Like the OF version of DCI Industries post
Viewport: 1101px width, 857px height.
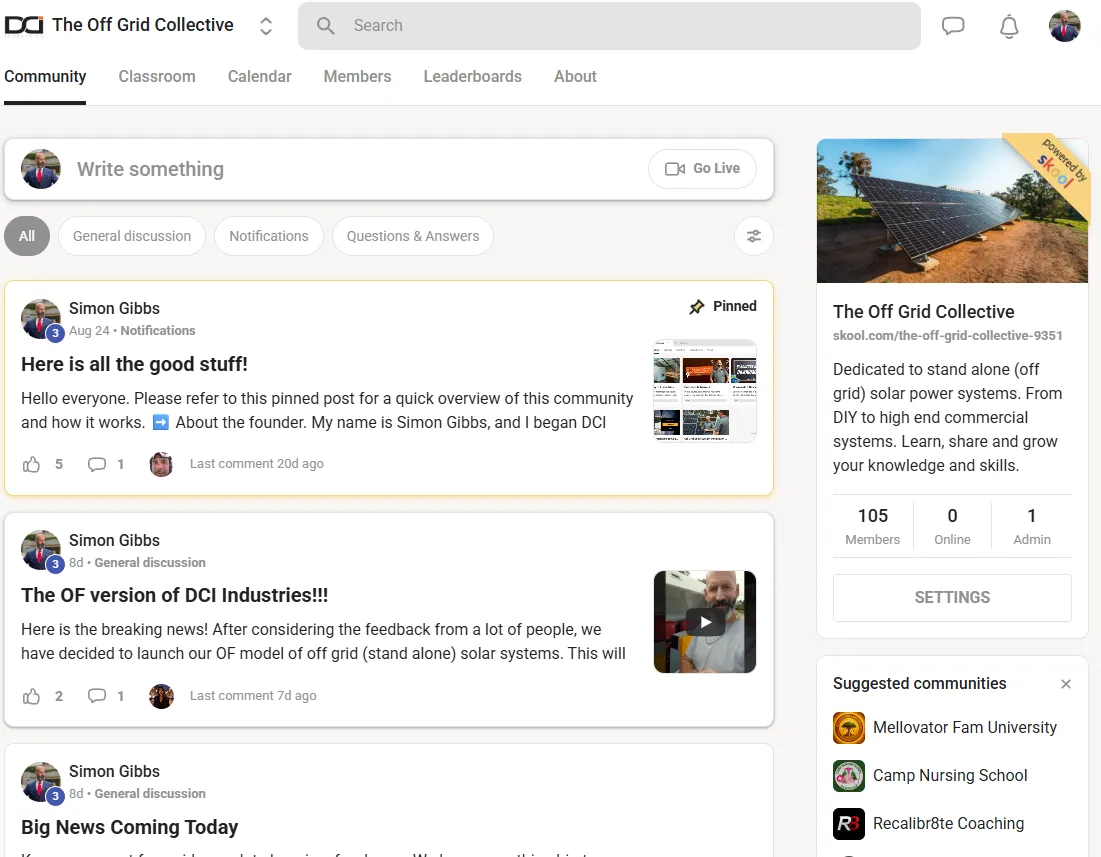click(x=32, y=696)
